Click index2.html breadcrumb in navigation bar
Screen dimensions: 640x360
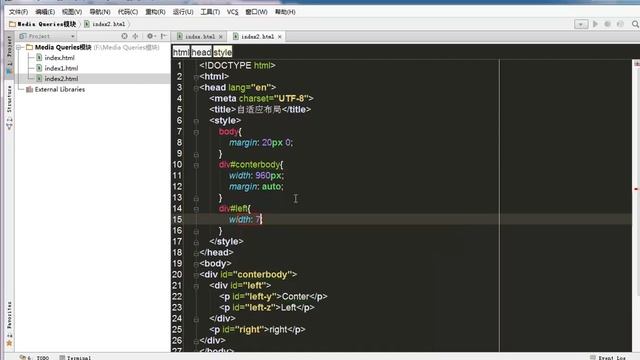[105, 24]
